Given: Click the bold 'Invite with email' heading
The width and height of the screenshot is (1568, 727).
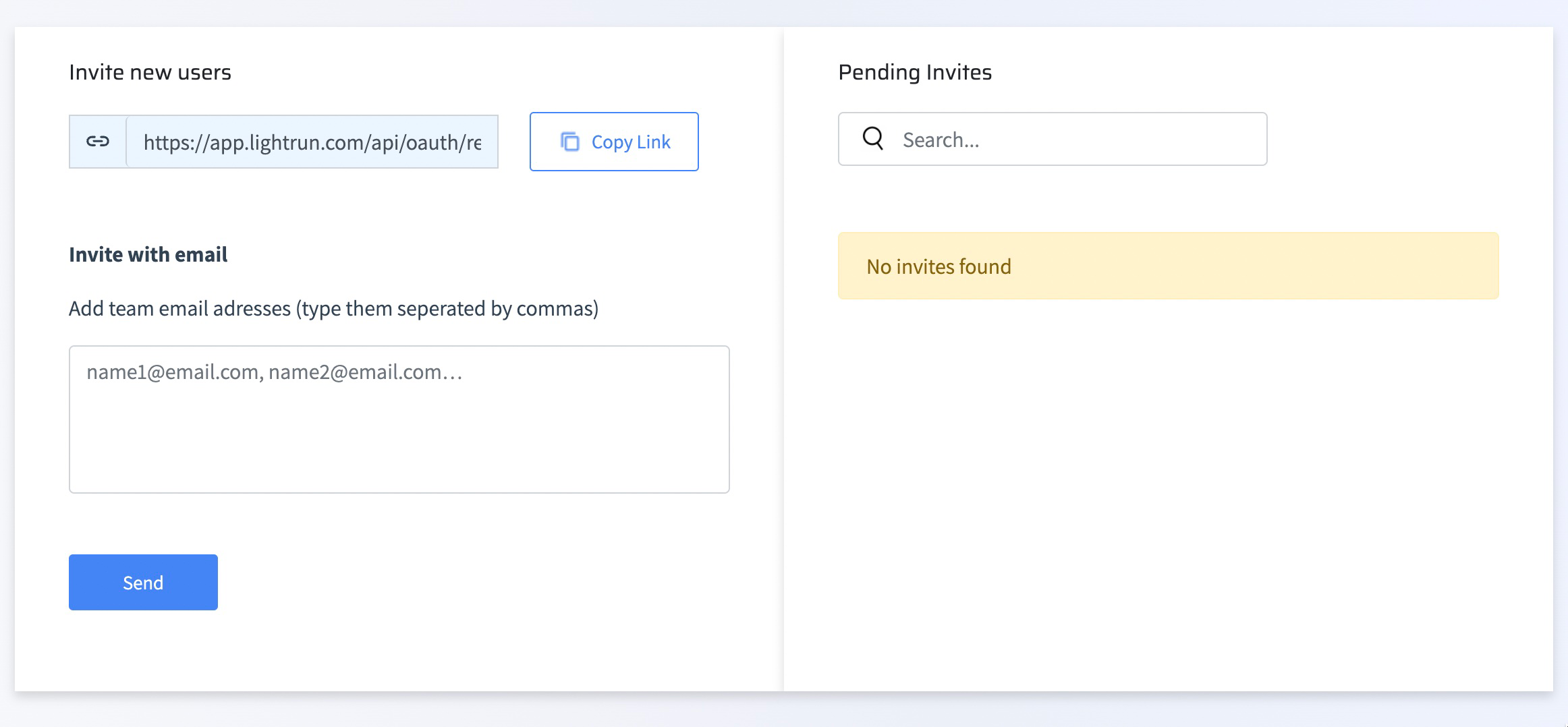Looking at the screenshot, I should click(x=148, y=254).
